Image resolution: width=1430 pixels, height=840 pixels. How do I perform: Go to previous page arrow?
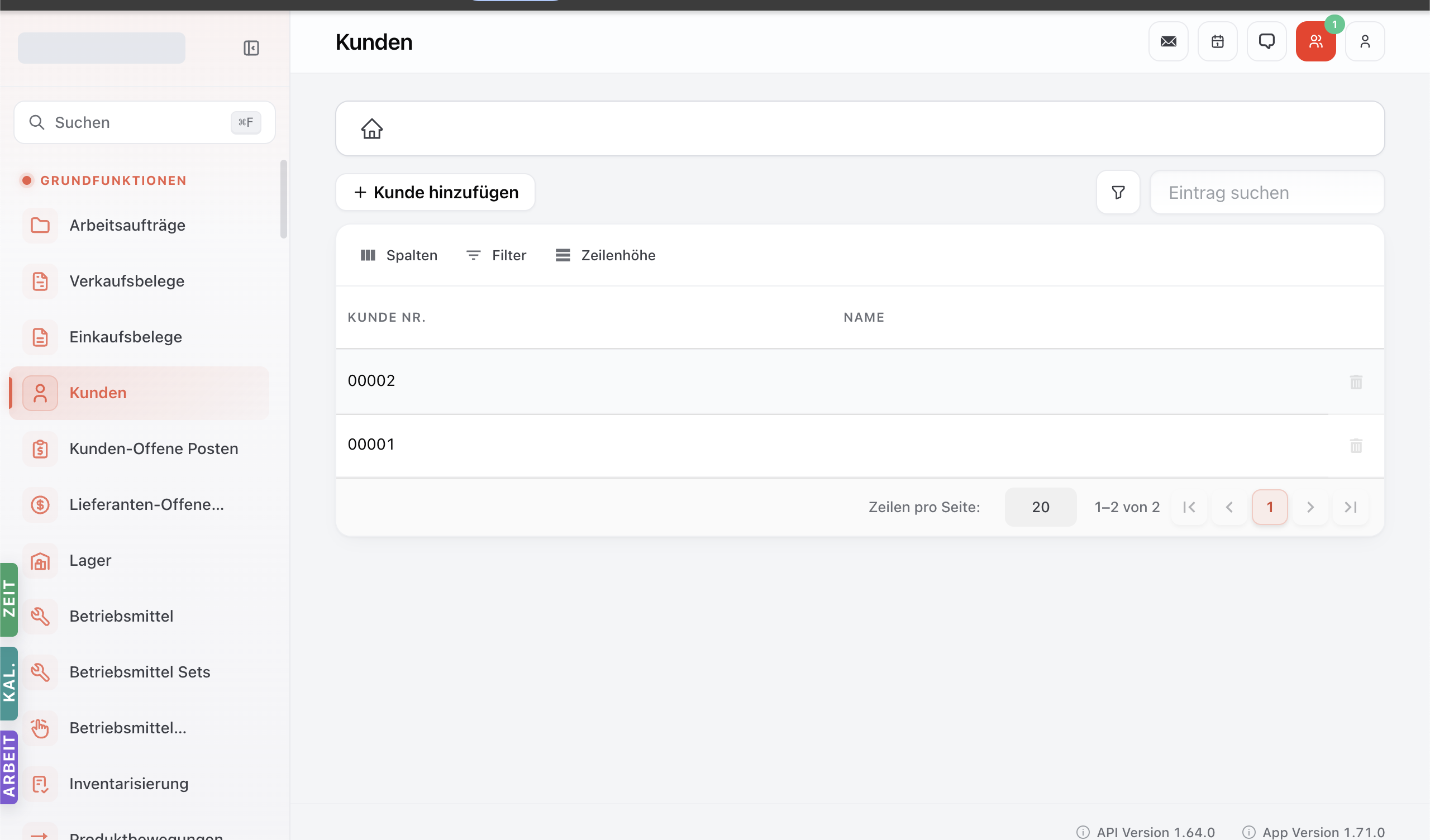tap(1229, 507)
